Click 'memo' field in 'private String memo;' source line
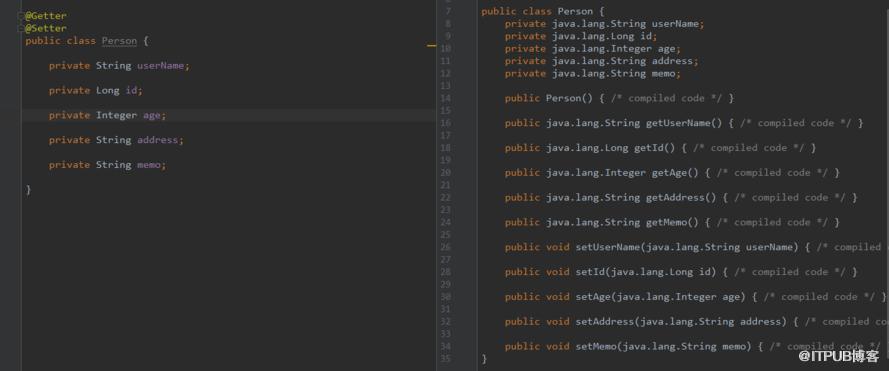 149,165
